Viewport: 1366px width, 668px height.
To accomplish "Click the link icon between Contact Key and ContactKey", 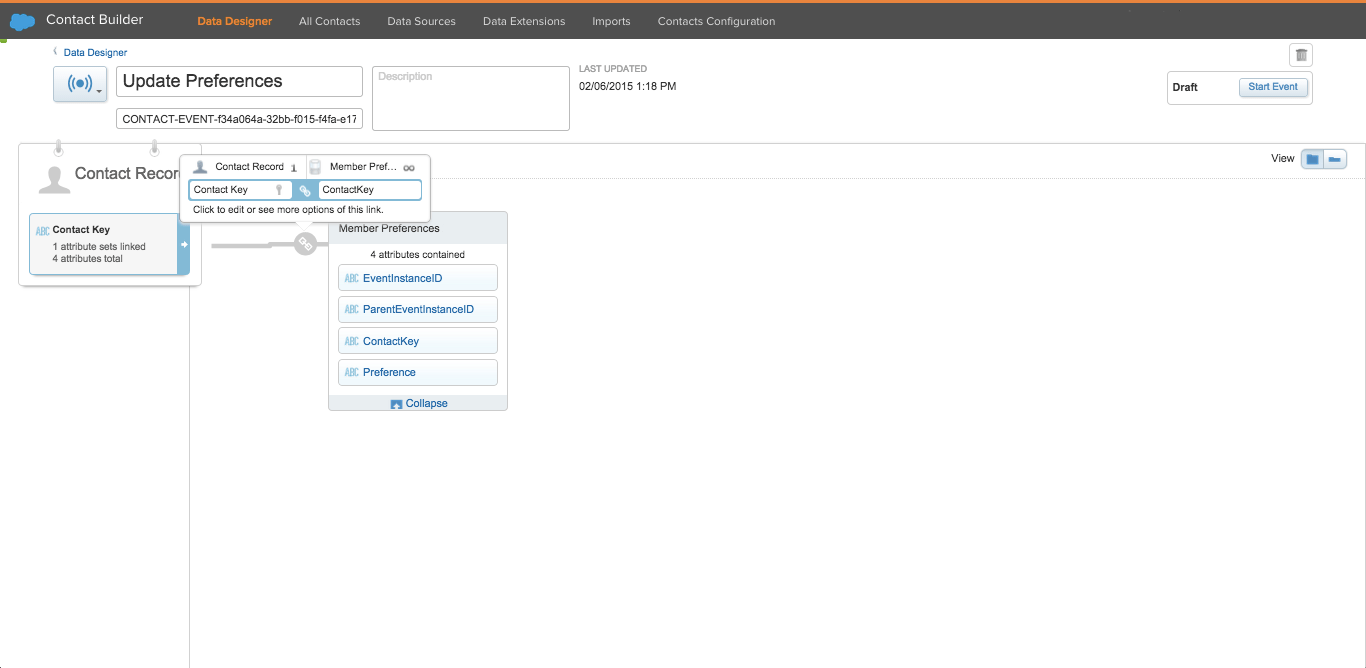I will tap(304, 190).
